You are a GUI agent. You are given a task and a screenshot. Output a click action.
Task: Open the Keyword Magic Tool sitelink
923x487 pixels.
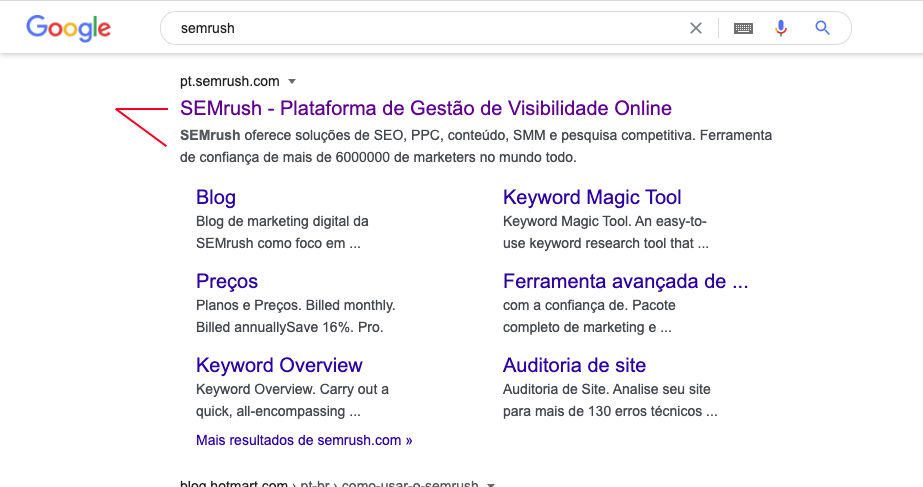tap(592, 197)
